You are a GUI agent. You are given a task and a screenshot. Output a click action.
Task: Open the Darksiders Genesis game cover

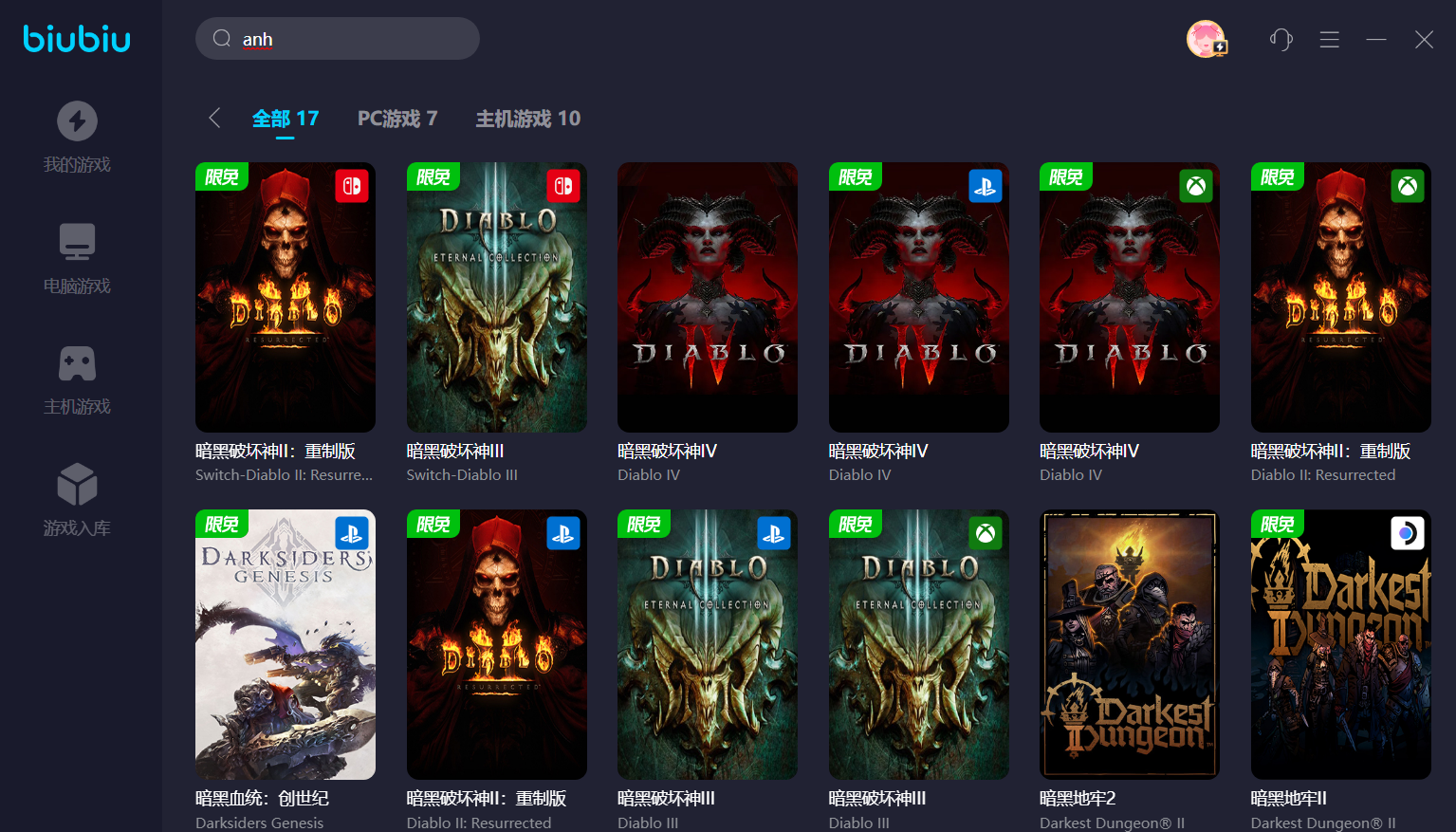click(x=285, y=644)
